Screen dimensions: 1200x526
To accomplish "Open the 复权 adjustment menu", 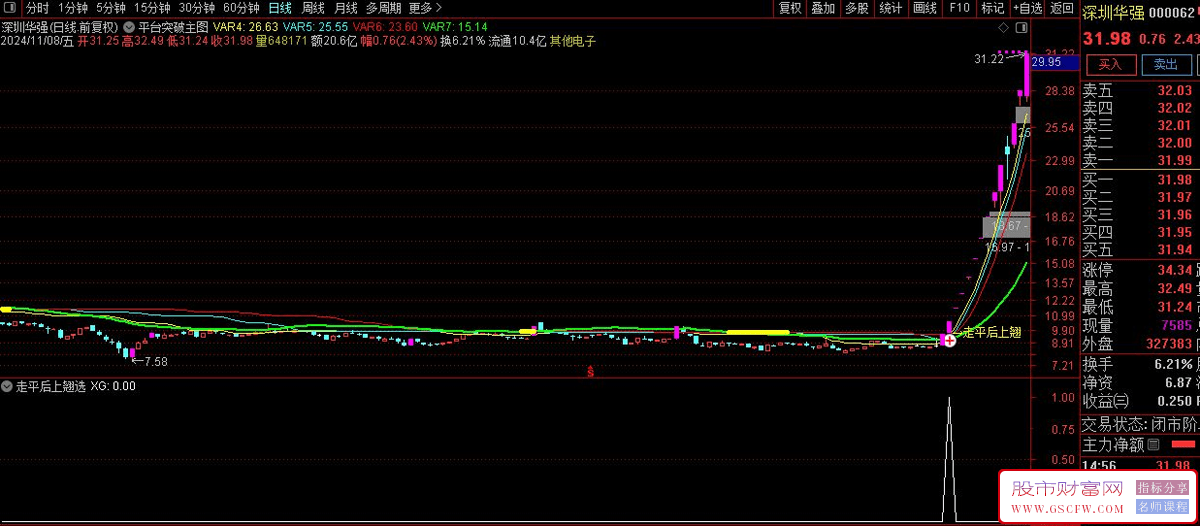I will pyautogui.click(x=790, y=8).
